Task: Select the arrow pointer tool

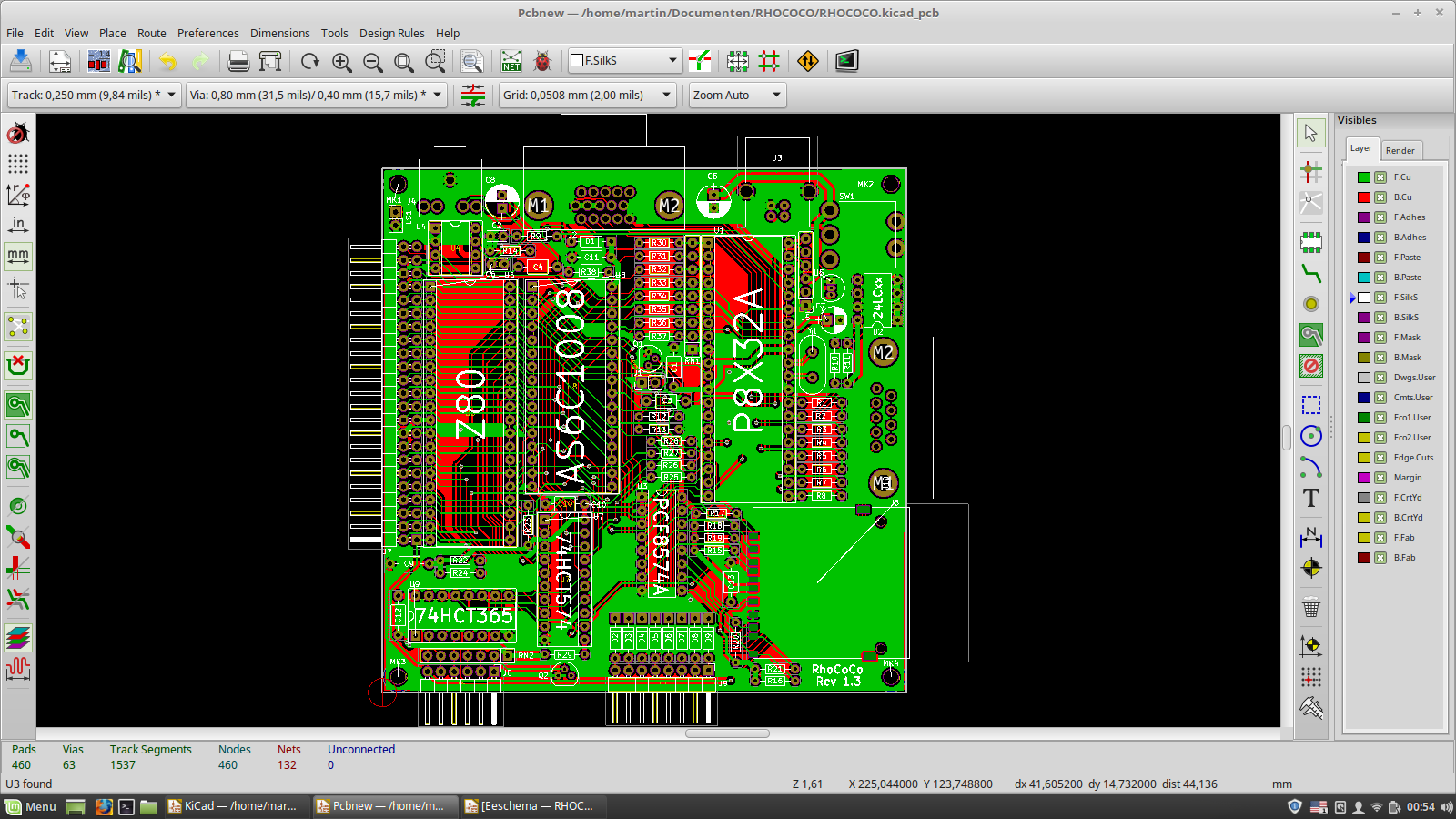Action: [1311, 133]
